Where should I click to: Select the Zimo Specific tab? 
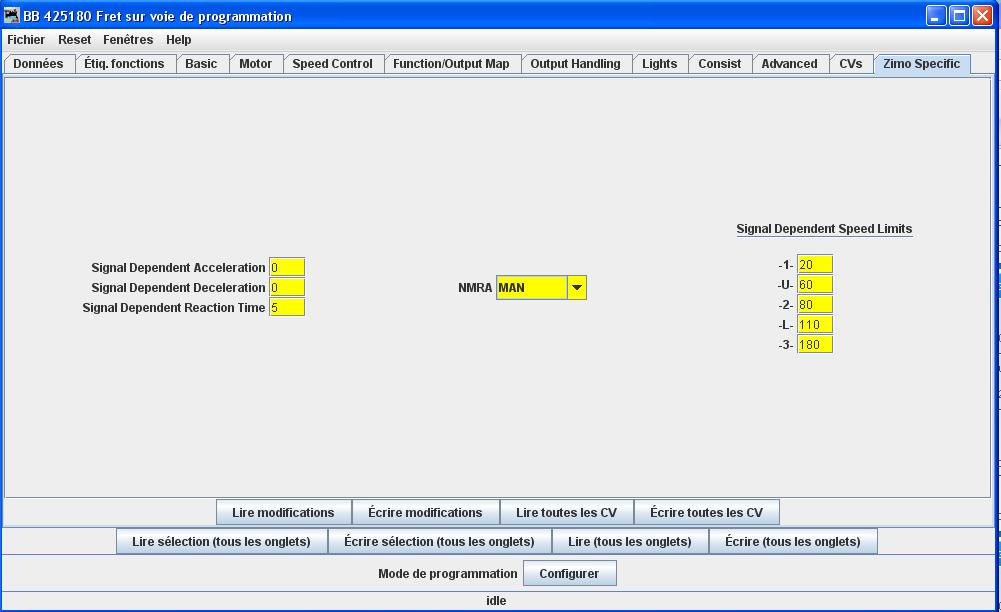[x=921, y=64]
